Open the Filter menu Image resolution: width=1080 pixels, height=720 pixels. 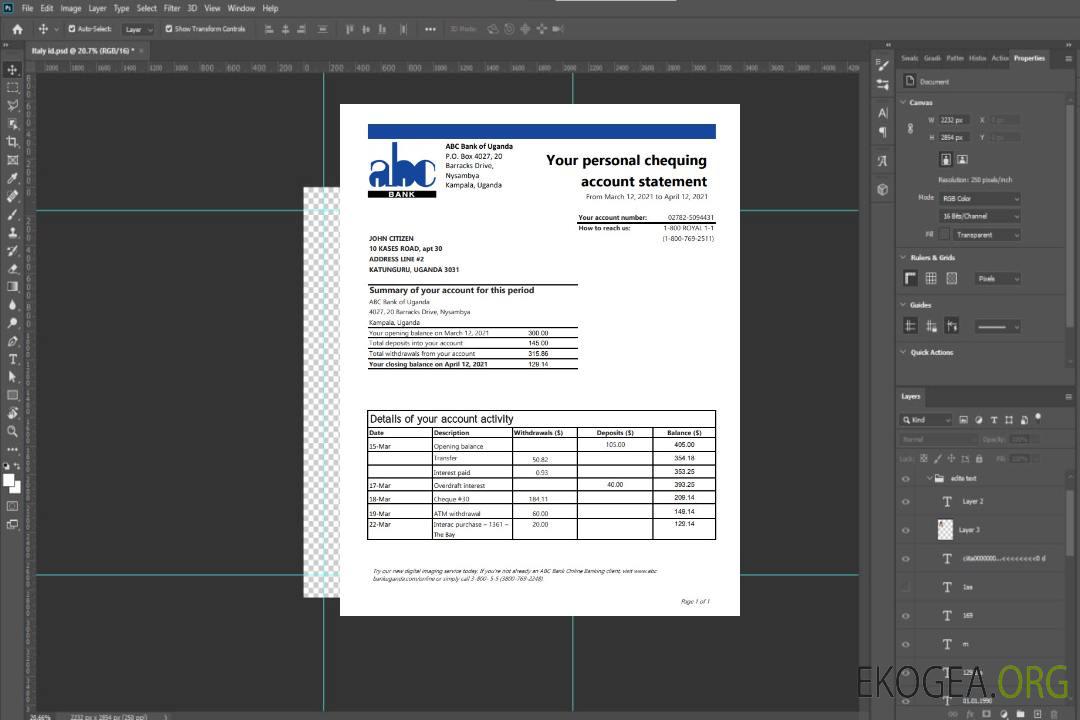[172, 8]
